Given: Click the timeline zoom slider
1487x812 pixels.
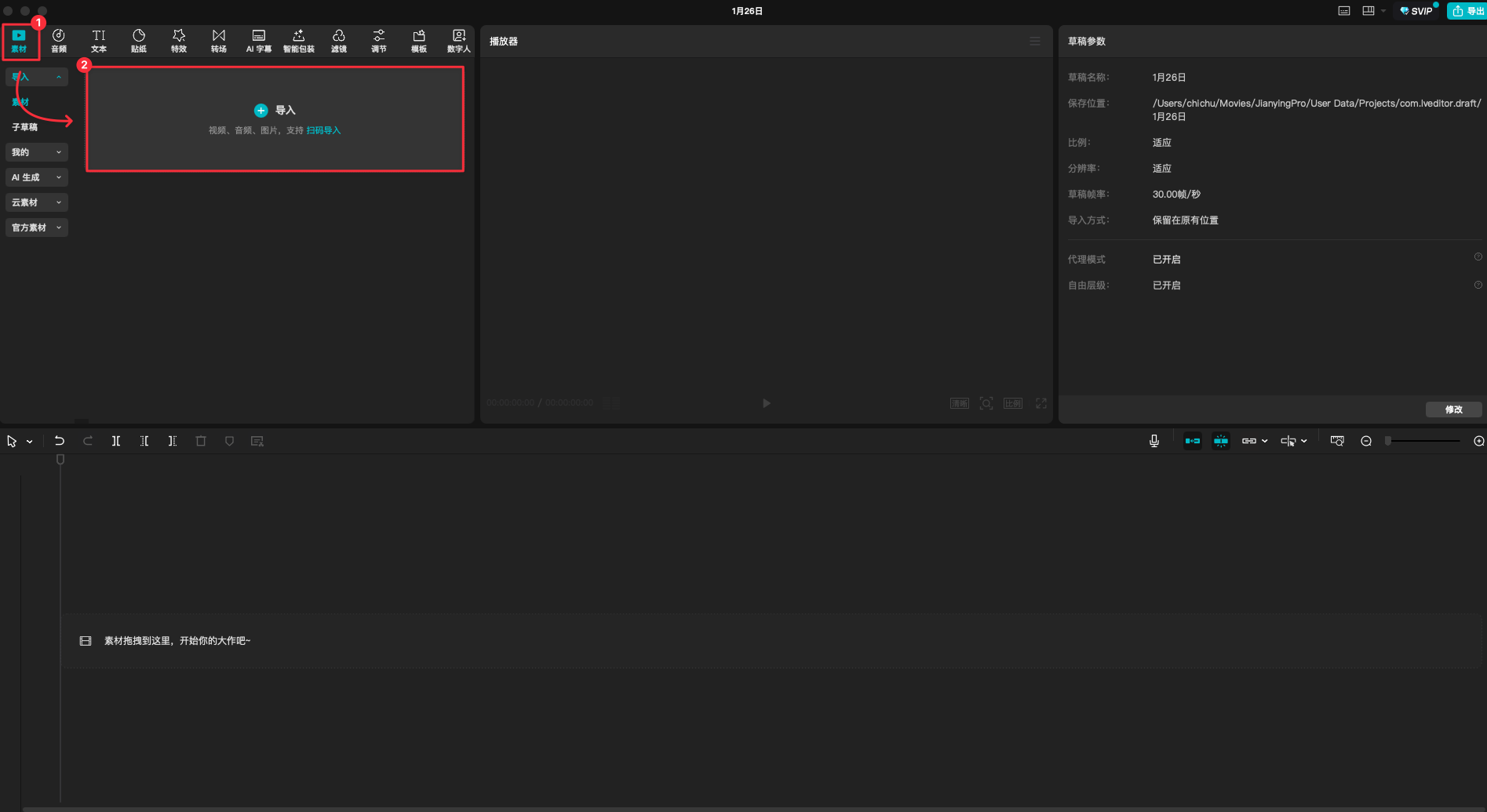Looking at the screenshot, I should pyautogui.click(x=1423, y=441).
